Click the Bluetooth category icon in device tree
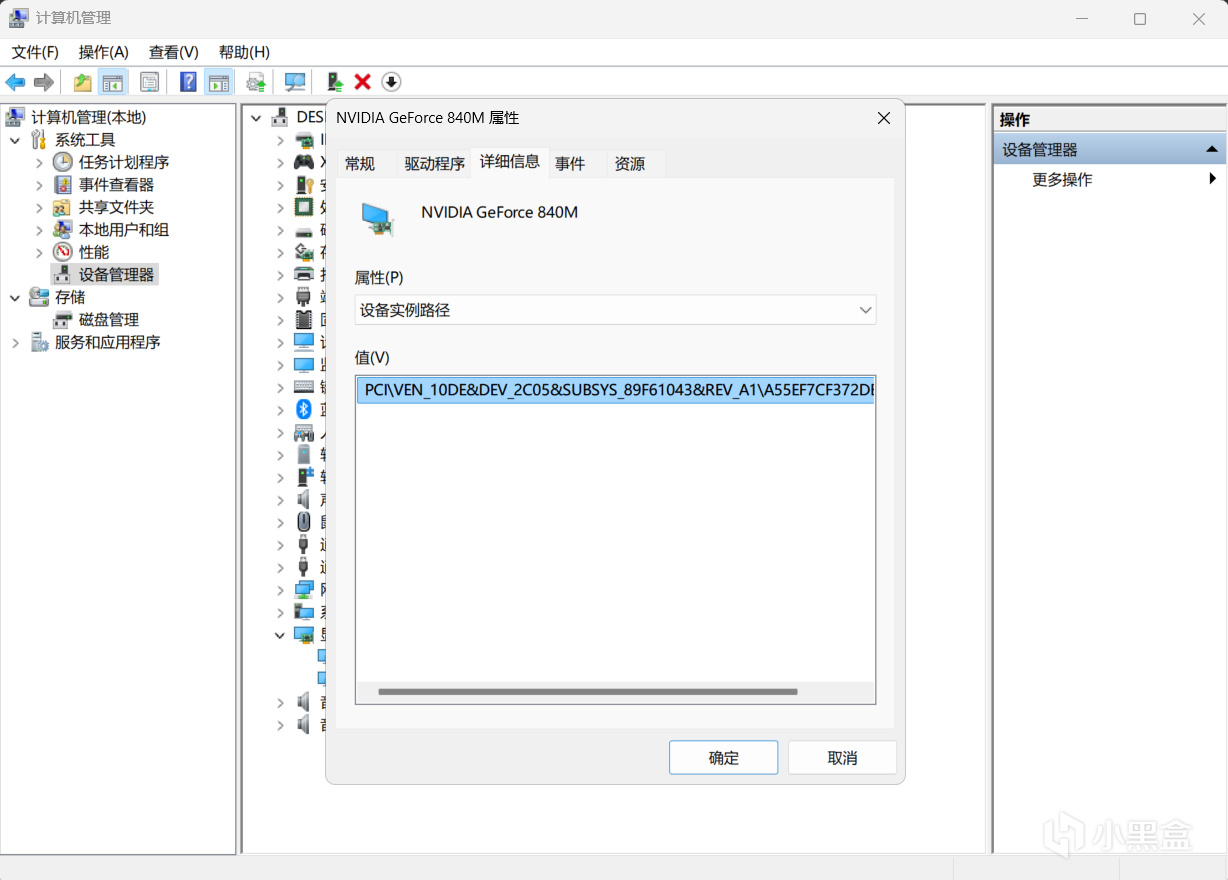 pos(304,410)
